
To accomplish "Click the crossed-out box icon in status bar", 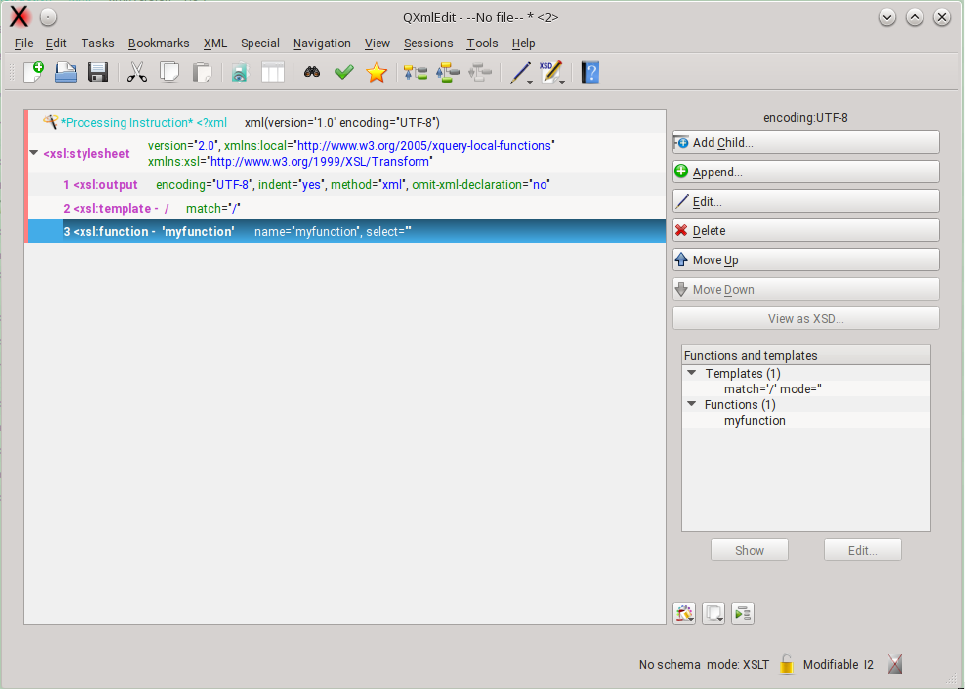I will pos(895,664).
